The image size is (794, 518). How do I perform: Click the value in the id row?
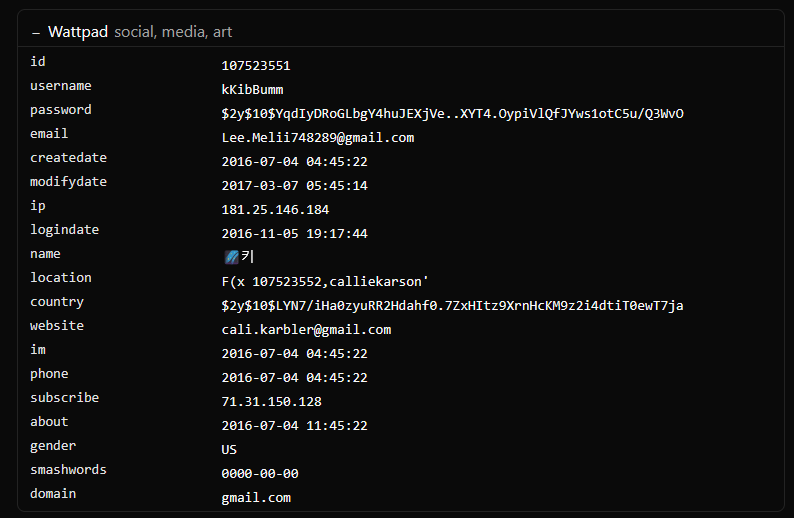(256, 66)
